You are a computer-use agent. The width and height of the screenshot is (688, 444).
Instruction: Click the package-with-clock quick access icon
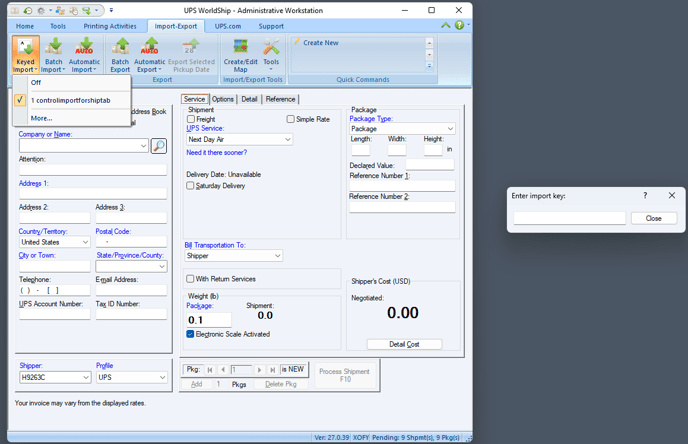[73, 10]
